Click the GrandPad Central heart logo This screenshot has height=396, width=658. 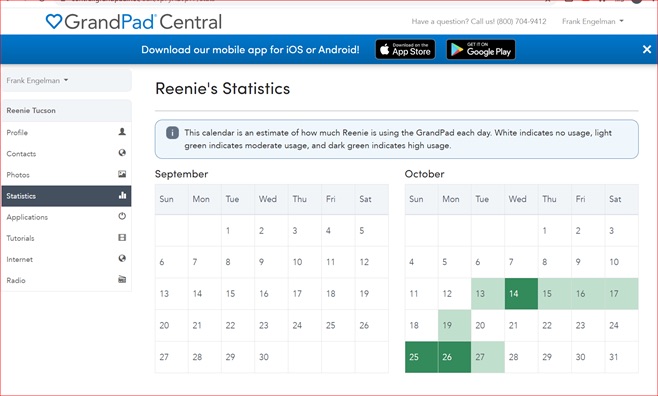[x=54, y=21]
